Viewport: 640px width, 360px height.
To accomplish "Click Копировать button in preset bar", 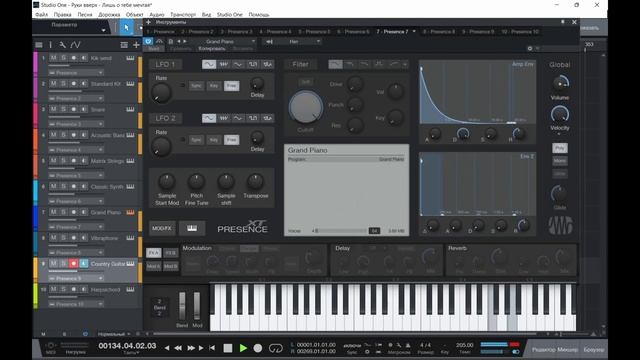I will [212, 49].
